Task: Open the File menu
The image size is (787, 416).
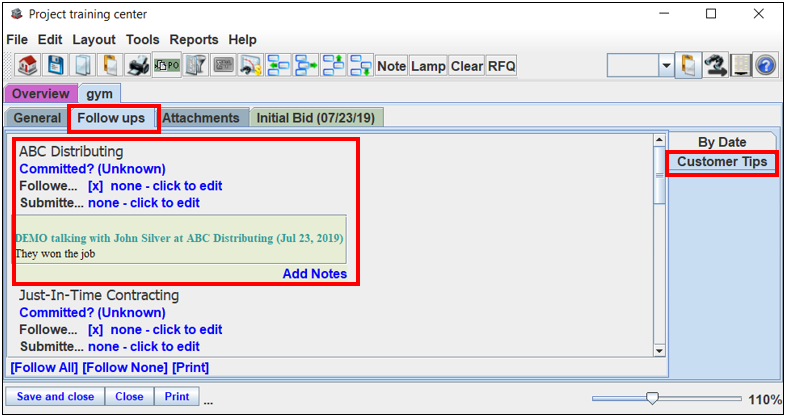Action: click(17, 40)
